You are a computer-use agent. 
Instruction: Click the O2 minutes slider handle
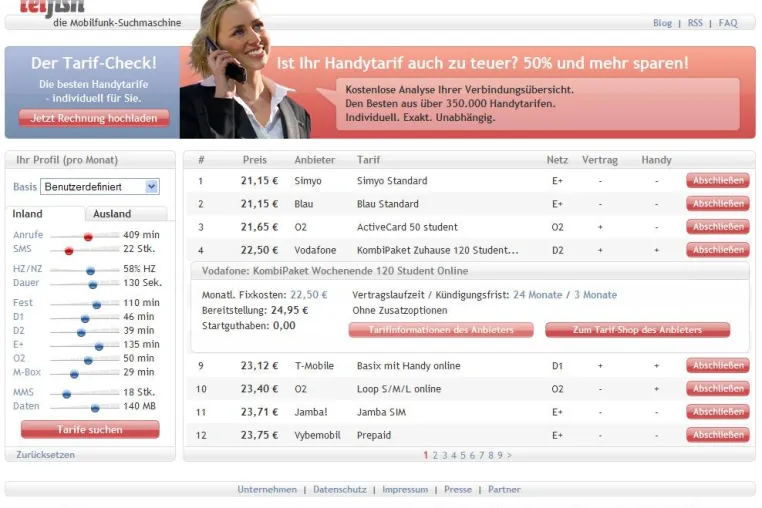pyautogui.click(x=88, y=360)
